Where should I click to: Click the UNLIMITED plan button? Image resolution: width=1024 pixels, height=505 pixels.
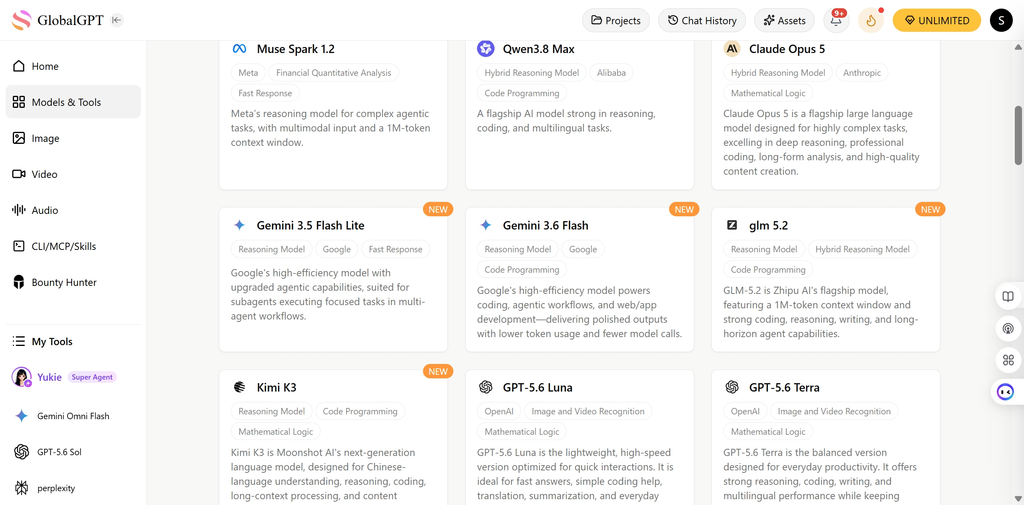pos(936,20)
